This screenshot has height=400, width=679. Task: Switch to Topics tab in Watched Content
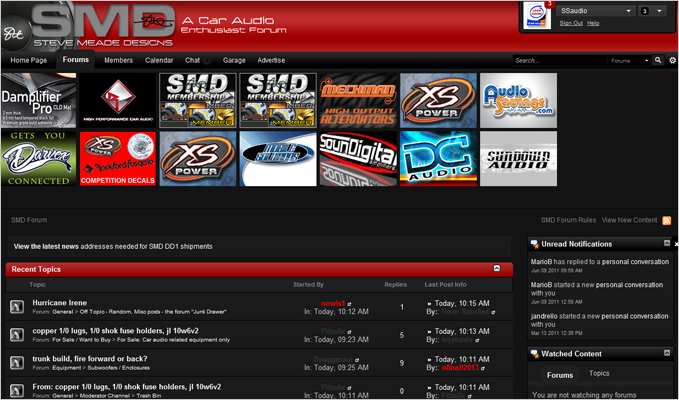(599, 373)
